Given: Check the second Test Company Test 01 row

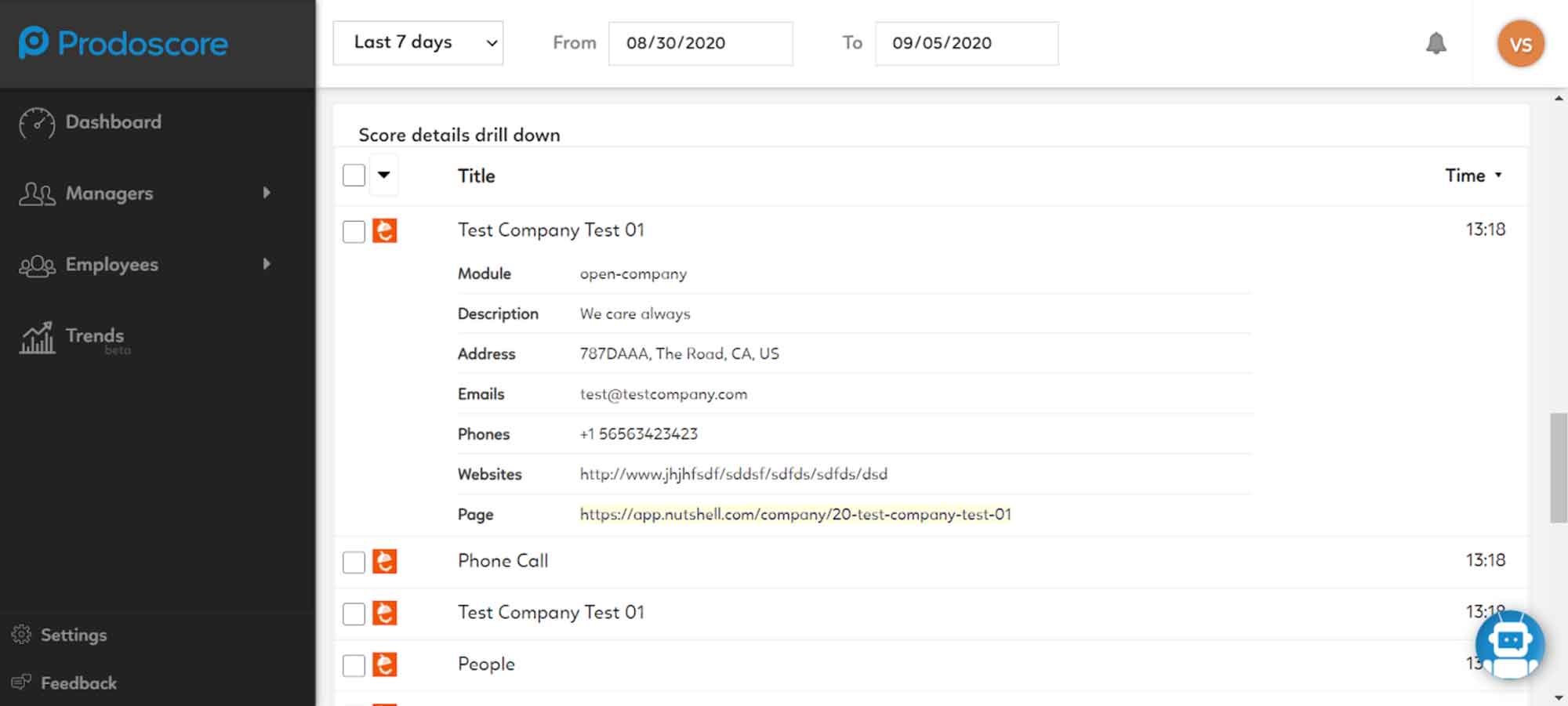Looking at the screenshot, I should (354, 614).
